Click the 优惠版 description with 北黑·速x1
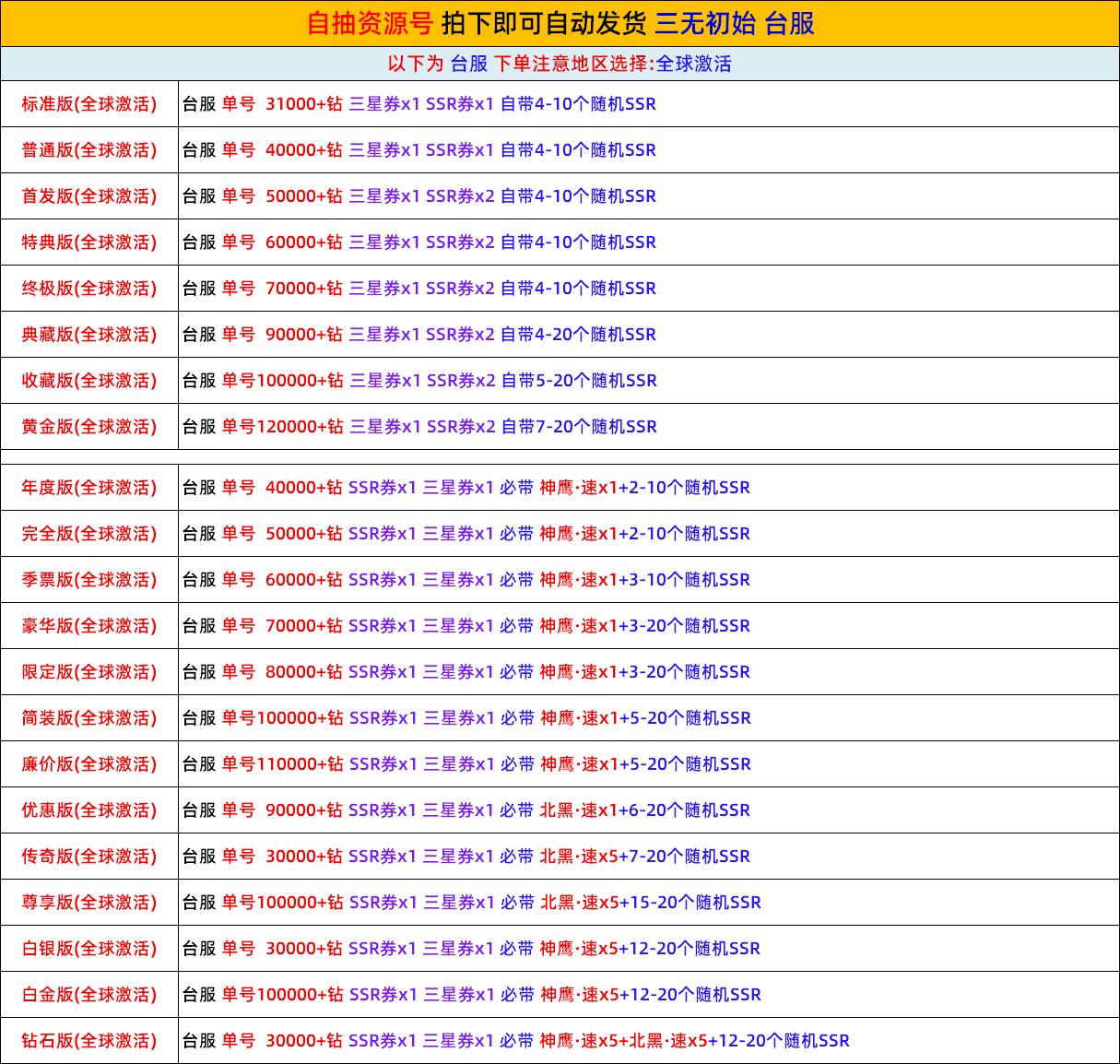The height and width of the screenshot is (1064, 1120). [x=466, y=810]
